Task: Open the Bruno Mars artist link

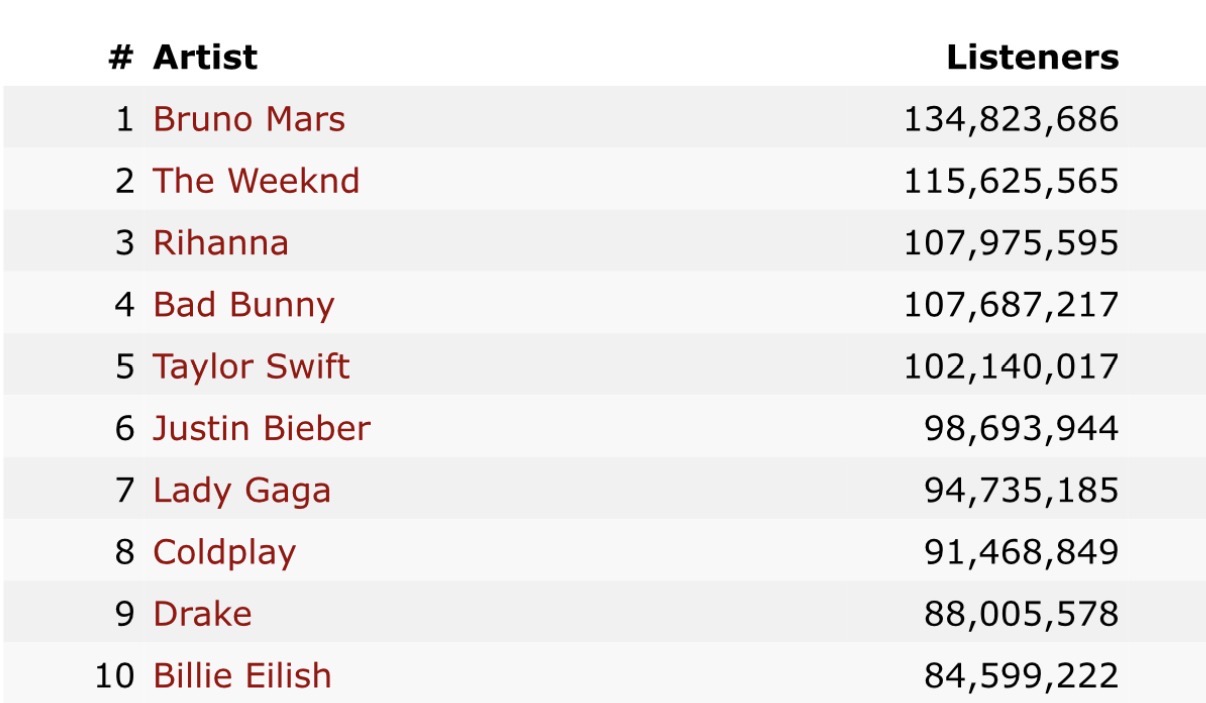Action: 249,120
